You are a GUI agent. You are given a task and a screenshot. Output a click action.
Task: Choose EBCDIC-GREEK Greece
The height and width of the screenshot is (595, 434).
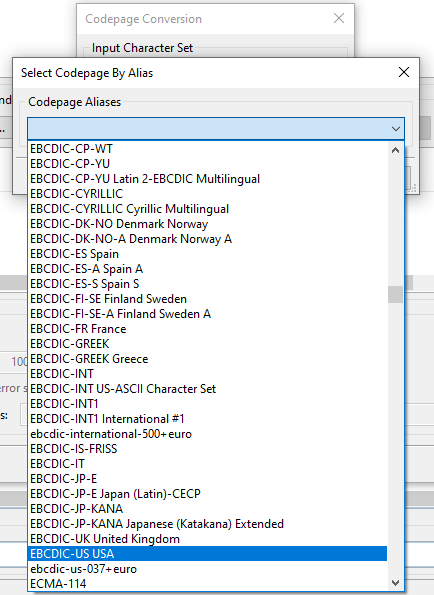click(x=208, y=359)
